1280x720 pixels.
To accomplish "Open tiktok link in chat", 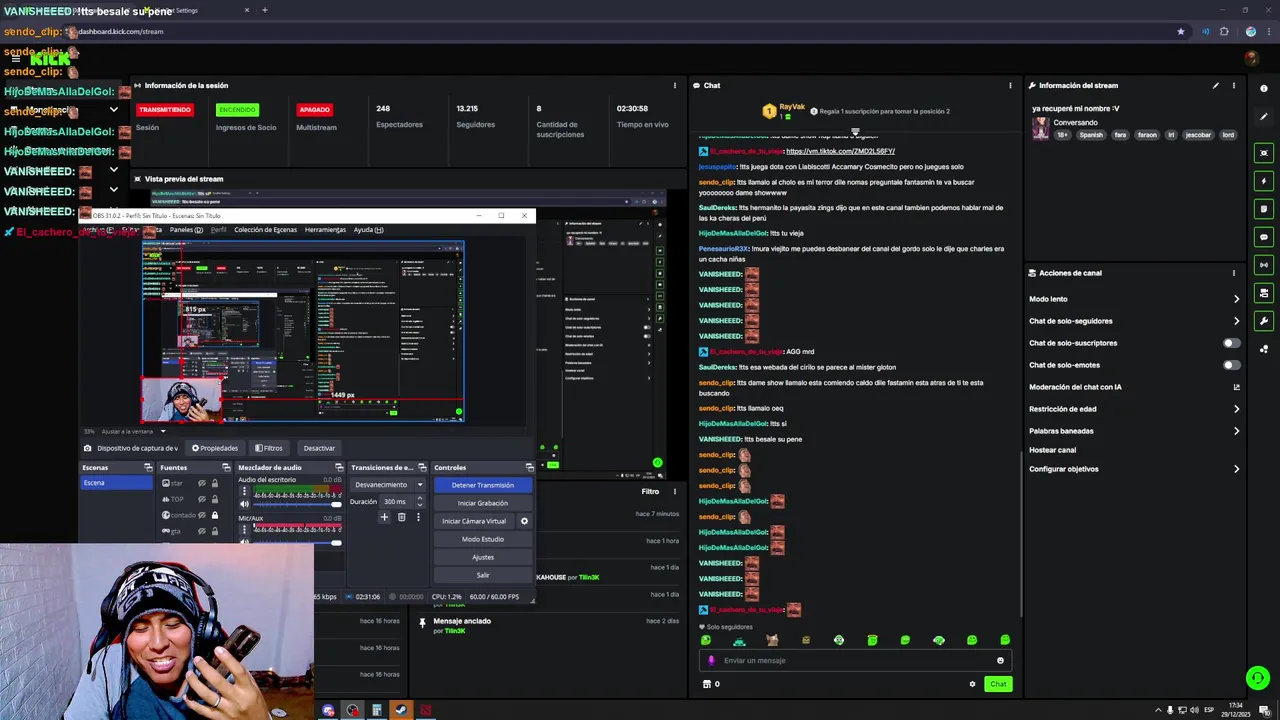I will pos(840,151).
